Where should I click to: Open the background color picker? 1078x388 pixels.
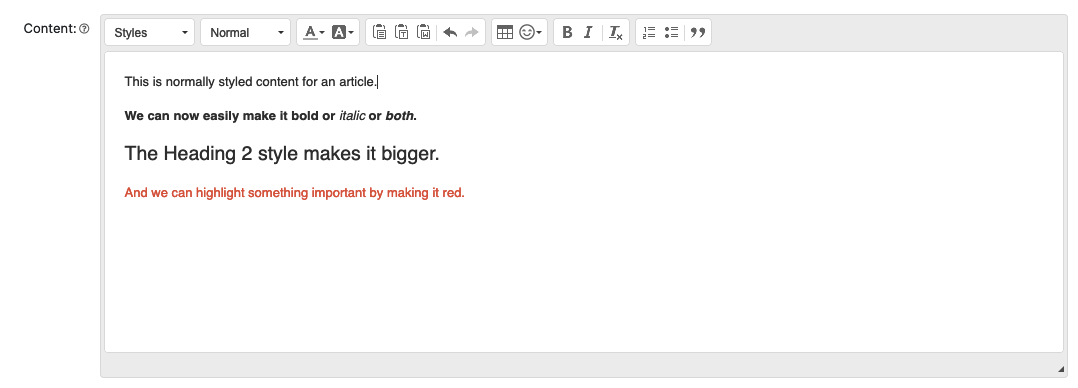tap(342, 32)
